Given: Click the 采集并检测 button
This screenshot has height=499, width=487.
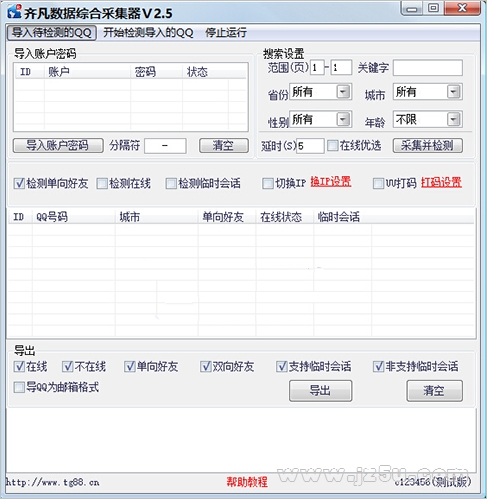Looking at the screenshot, I should pyautogui.click(x=428, y=146).
